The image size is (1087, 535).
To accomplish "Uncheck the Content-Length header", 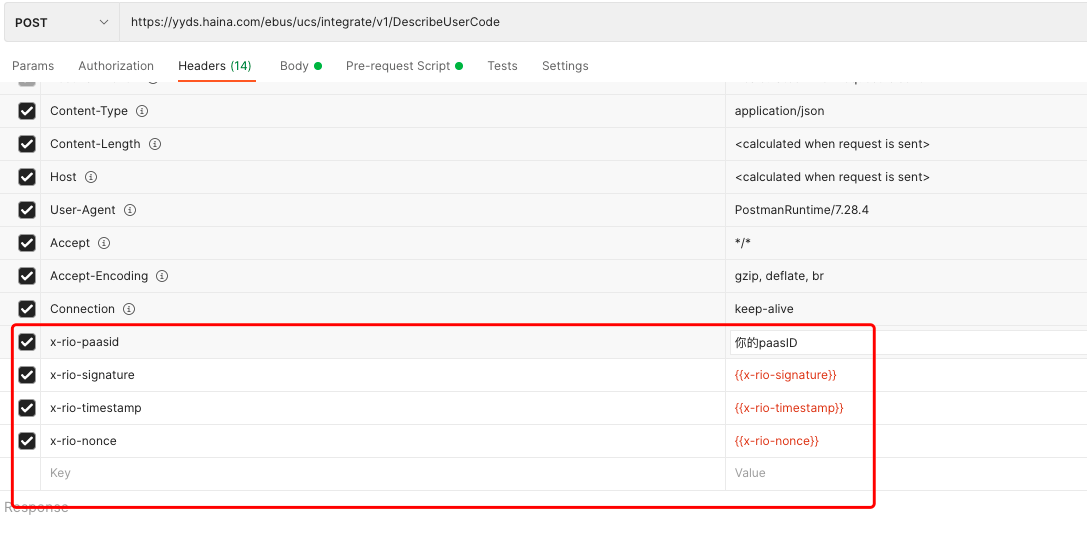I will [26, 144].
